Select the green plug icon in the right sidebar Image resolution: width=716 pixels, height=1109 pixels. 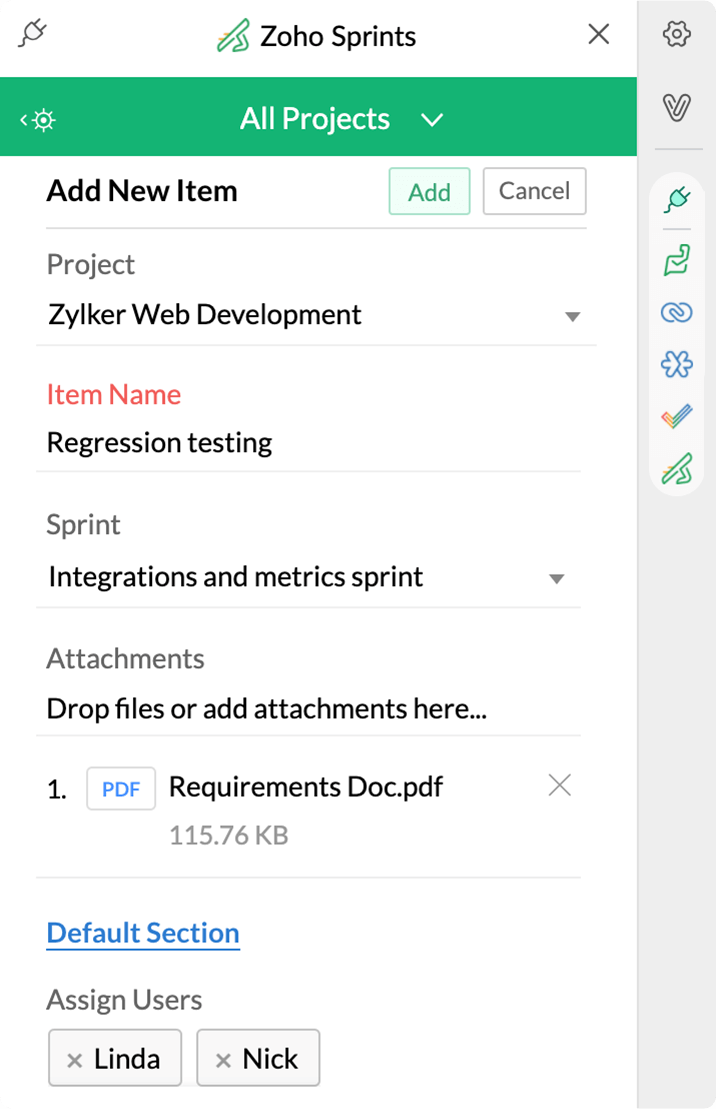click(677, 200)
